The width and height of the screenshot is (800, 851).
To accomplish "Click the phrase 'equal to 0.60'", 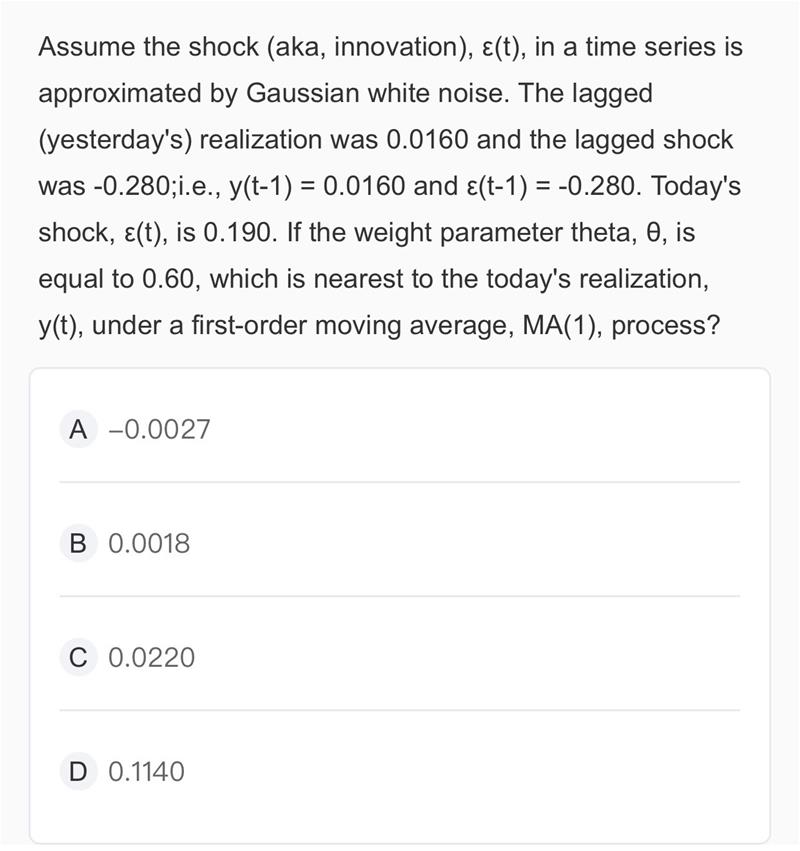I will [x=116, y=280].
